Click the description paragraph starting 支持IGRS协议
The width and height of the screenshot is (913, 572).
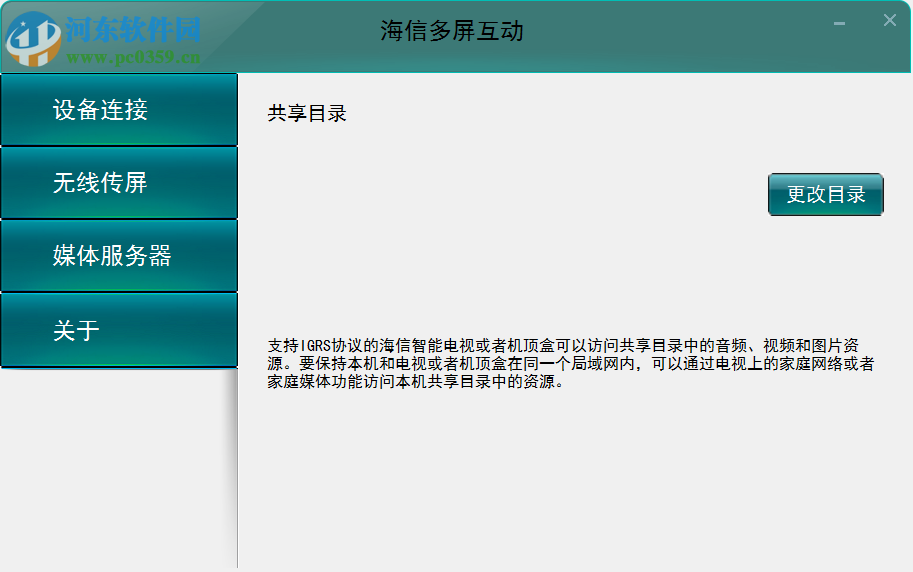[571, 363]
